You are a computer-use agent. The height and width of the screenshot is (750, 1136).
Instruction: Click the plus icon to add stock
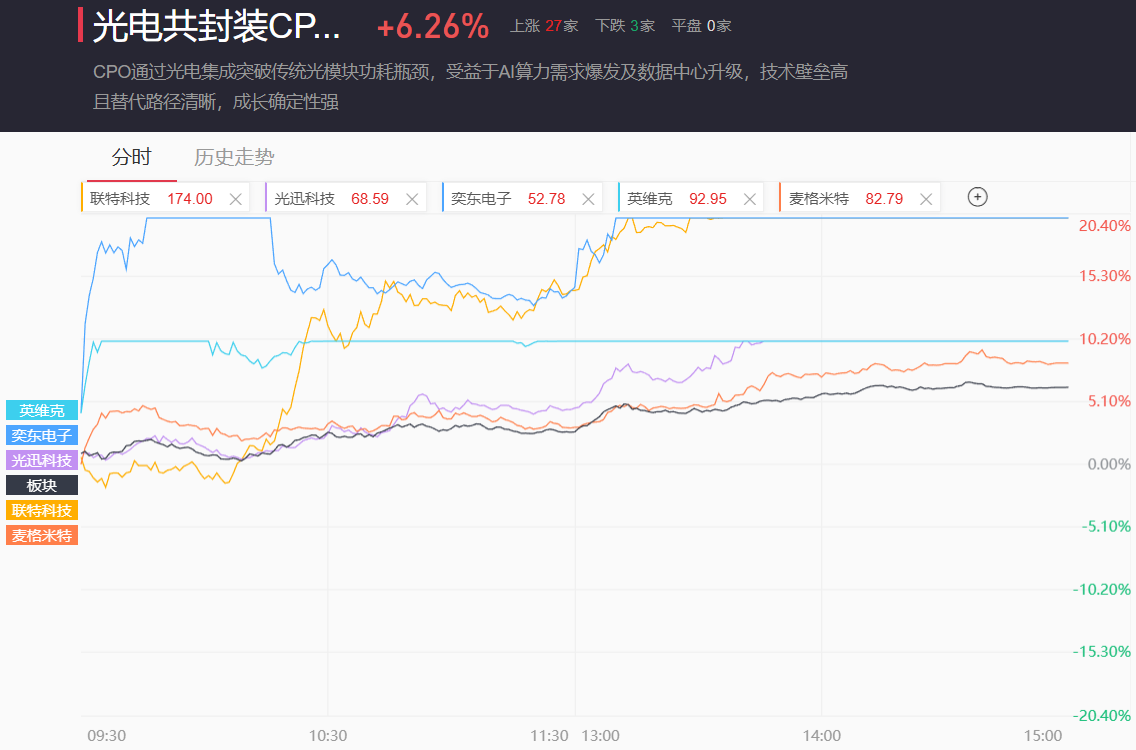[978, 197]
